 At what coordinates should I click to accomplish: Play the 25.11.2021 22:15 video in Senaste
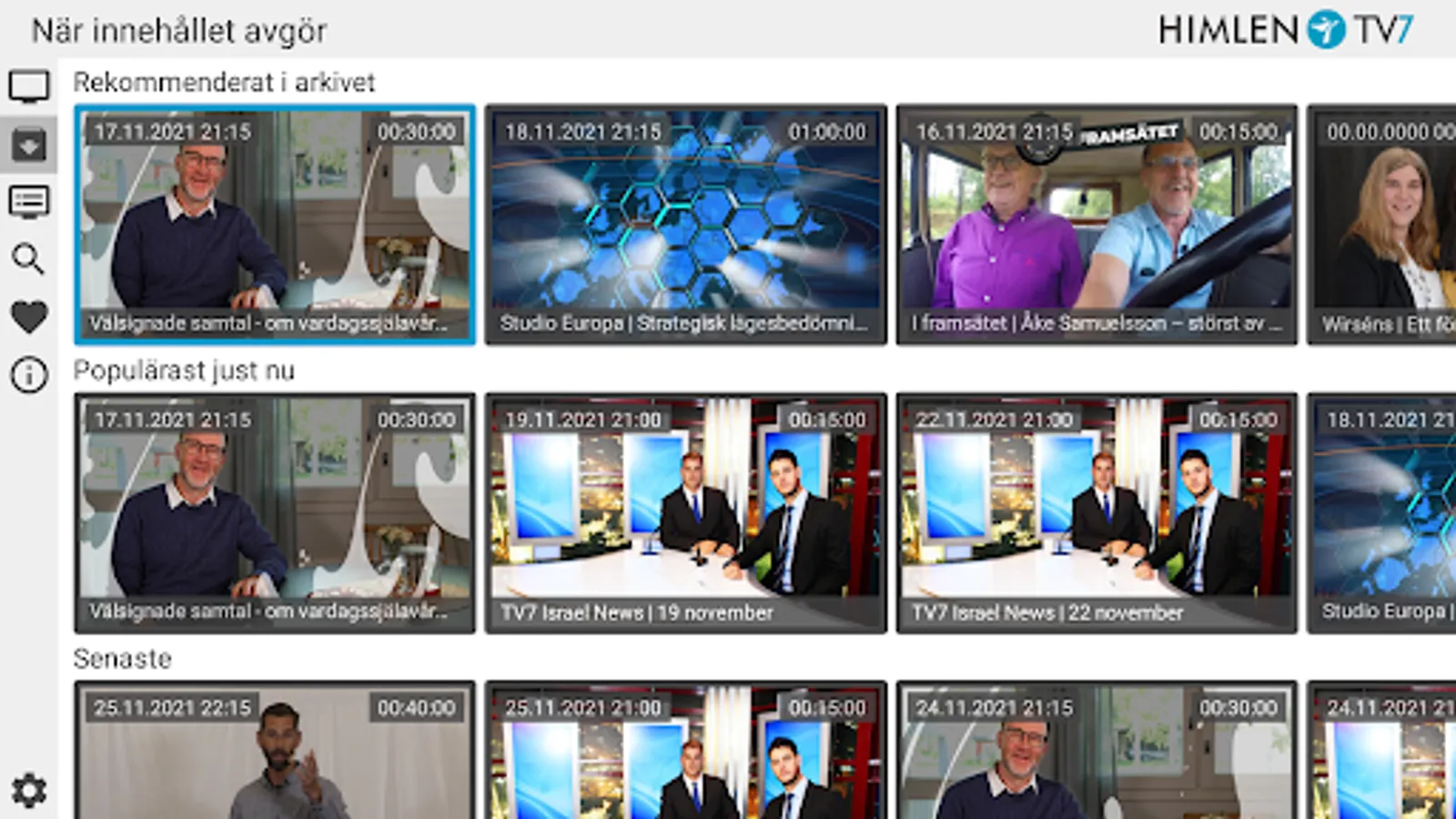(275, 750)
